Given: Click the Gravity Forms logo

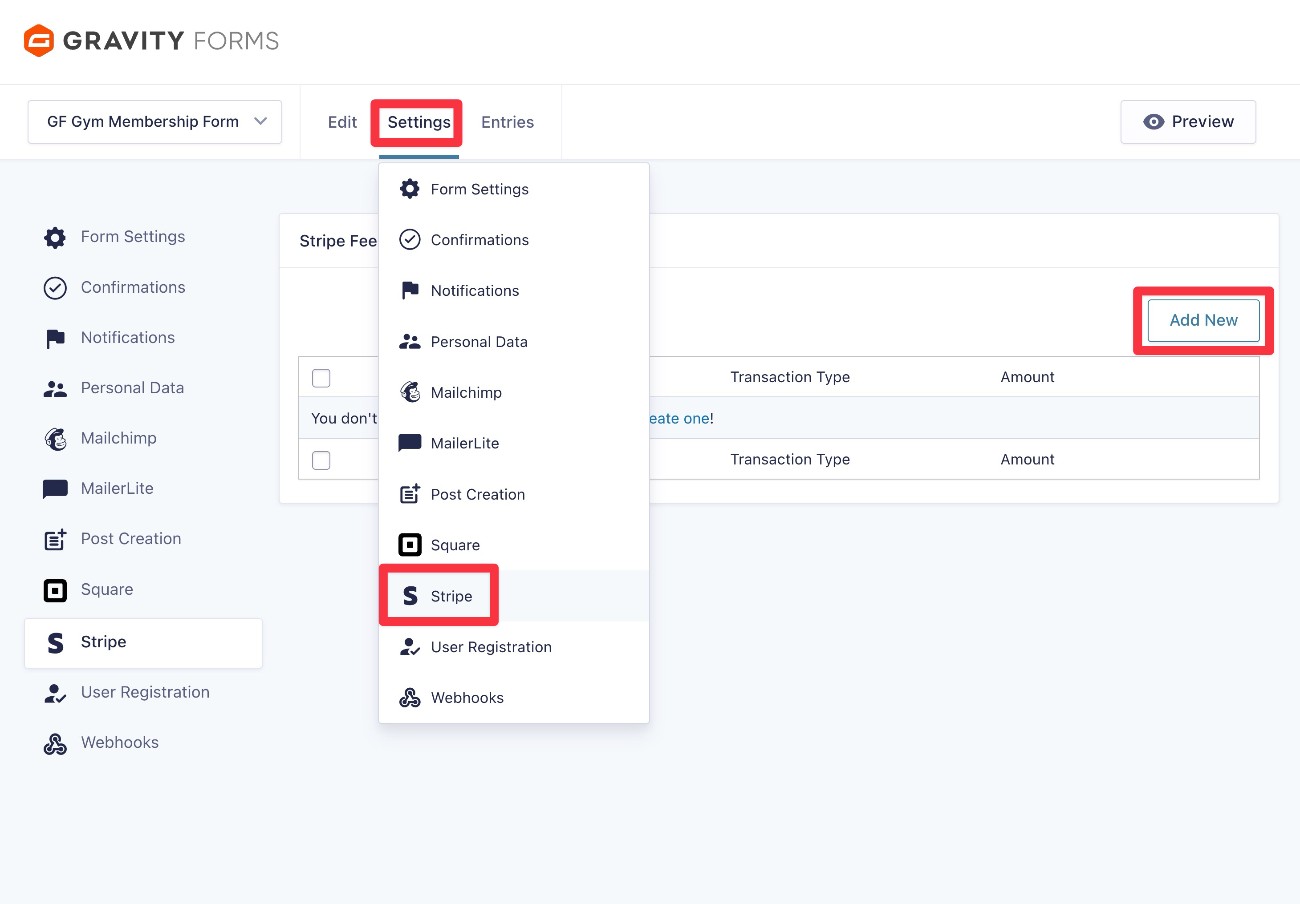Looking at the screenshot, I should [x=150, y=41].
